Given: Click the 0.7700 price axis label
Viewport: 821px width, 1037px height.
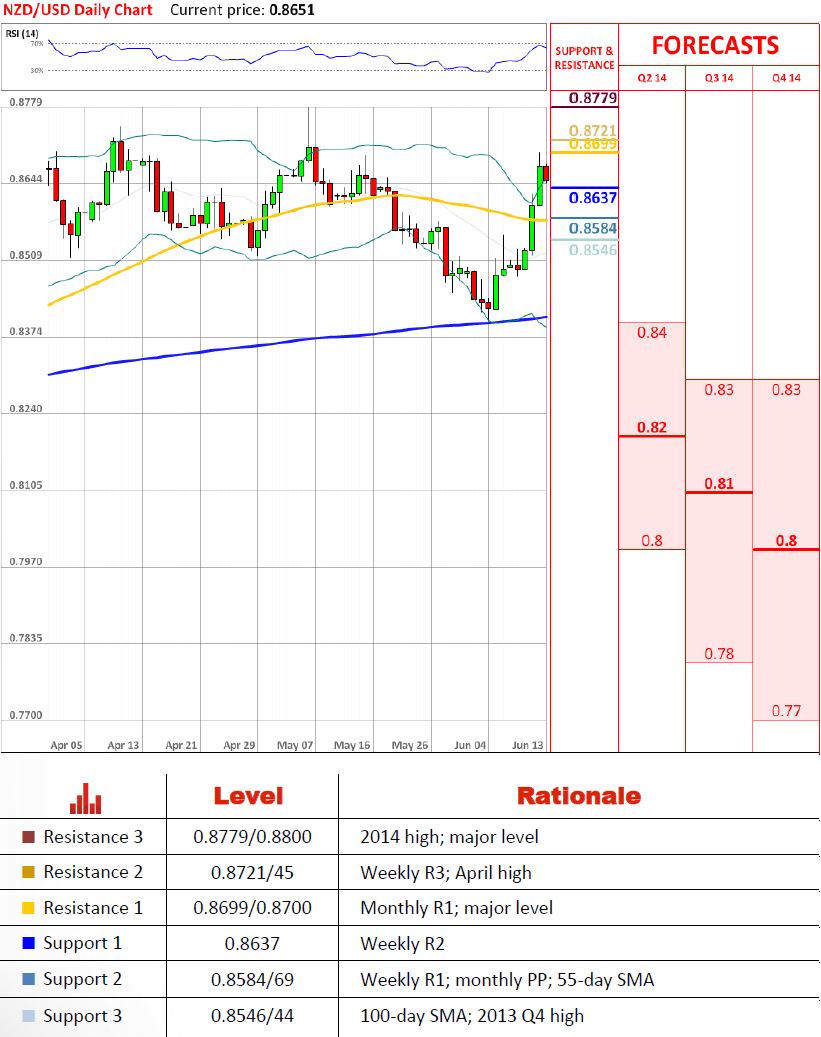Looking at the screenshot, I should point(26,715).
